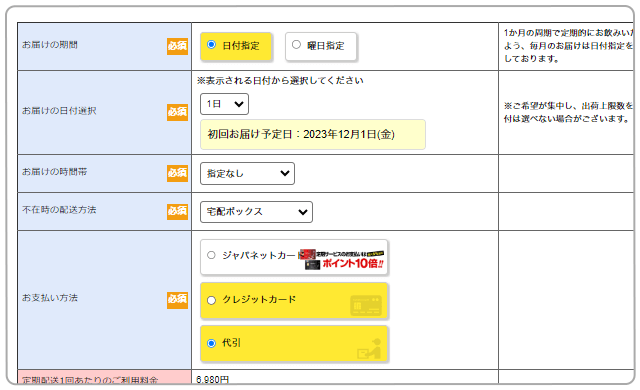Click the 必須 badge beside 不在時の配送方法
The width and height of the screenshot is (640, 390).
177,211
